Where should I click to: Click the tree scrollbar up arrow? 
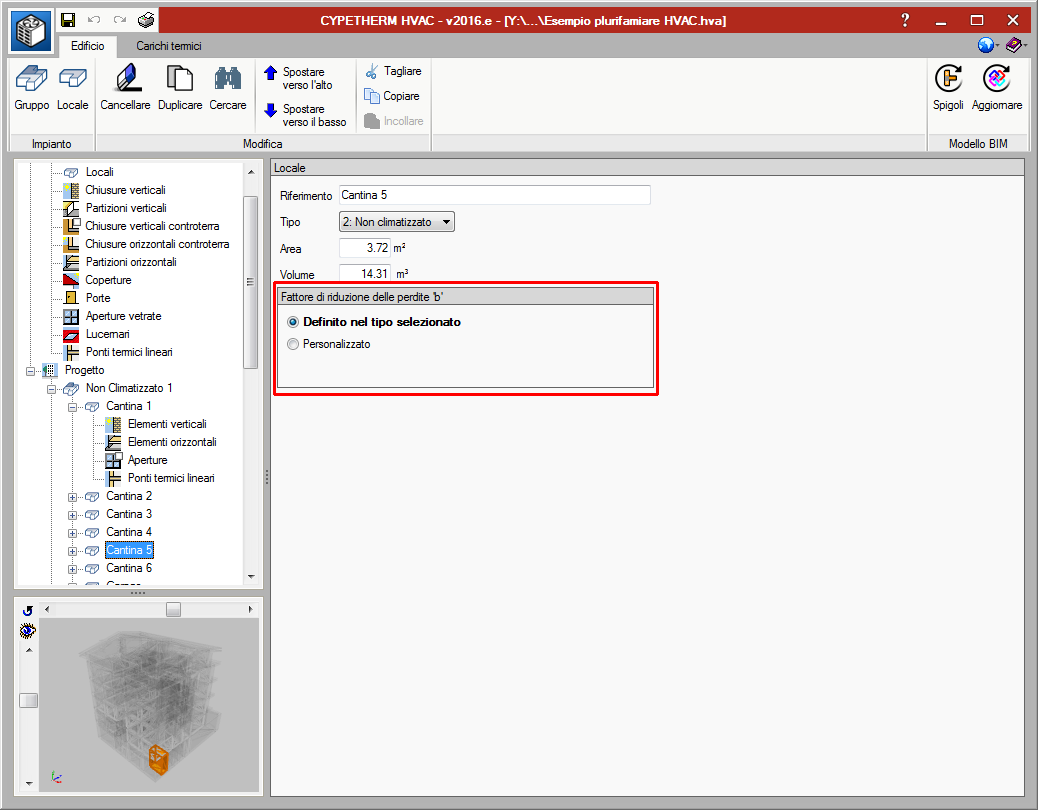point(251,171)
